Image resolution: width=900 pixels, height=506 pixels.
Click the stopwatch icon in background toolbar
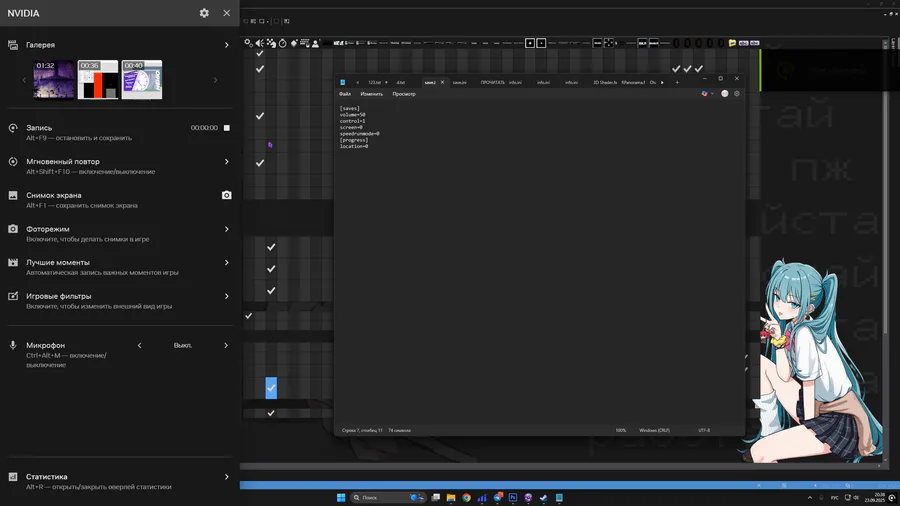(282, 43)
